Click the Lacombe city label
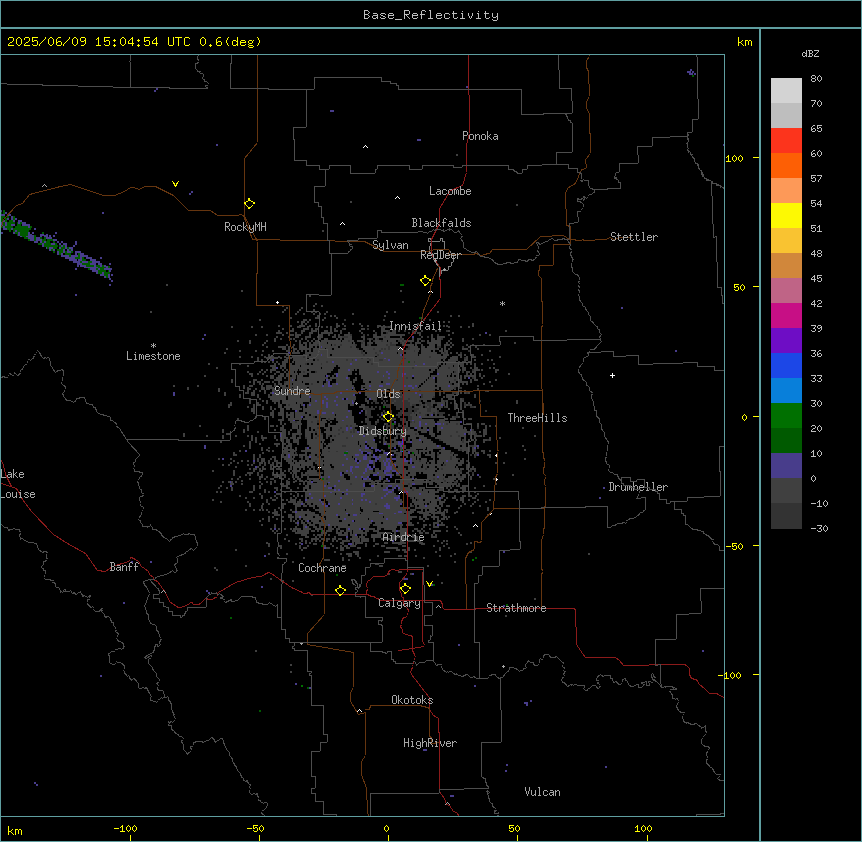Image resolution: width=862 pixels, height=842 pixels. pos(450,191)
